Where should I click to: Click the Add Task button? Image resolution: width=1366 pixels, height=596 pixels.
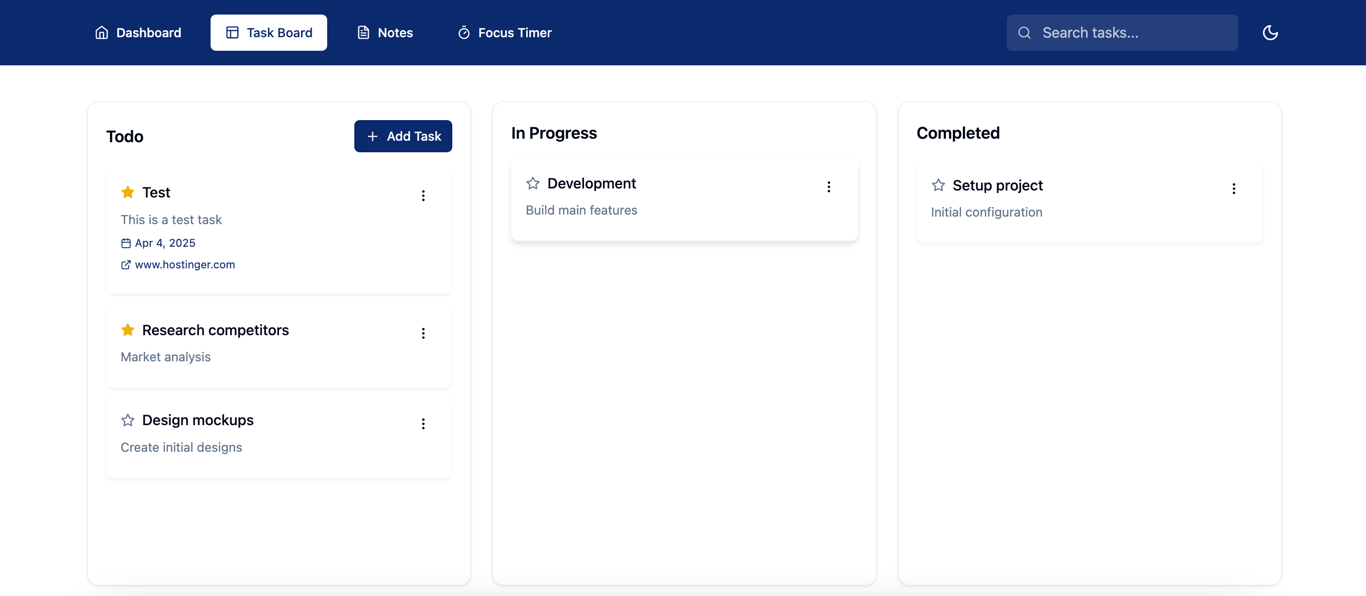coord(403,136)
